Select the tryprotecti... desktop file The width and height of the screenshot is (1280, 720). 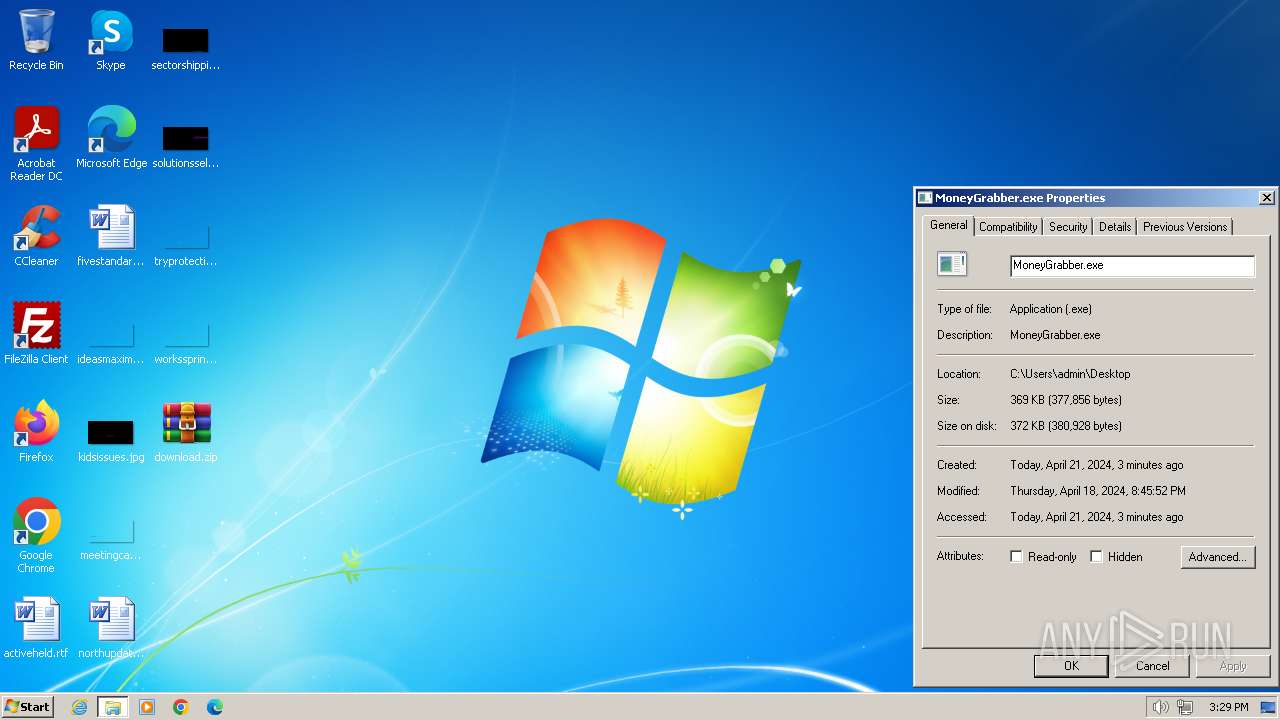[185, 245]
